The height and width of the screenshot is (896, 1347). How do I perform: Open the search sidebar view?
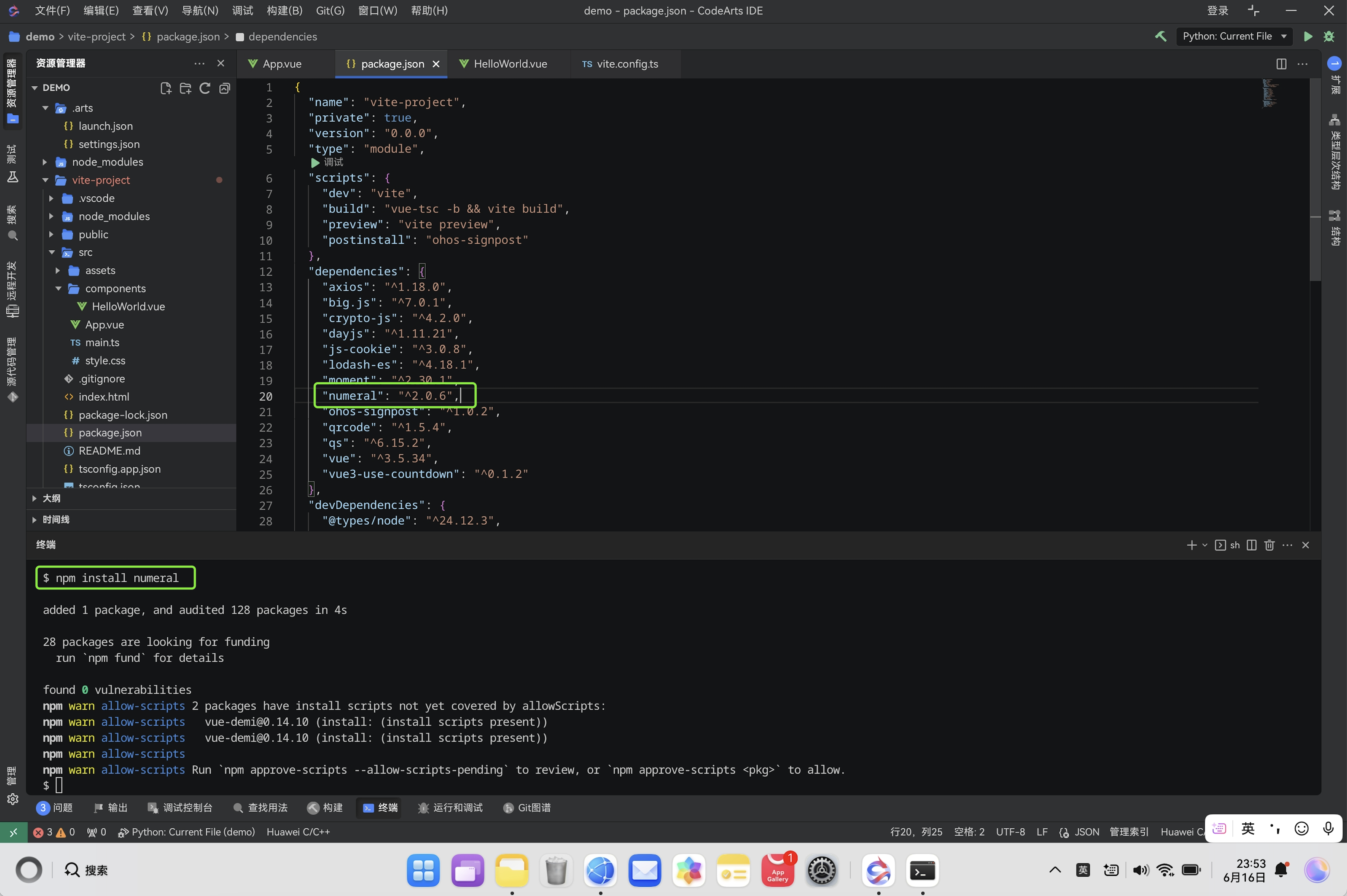point(12,223)
